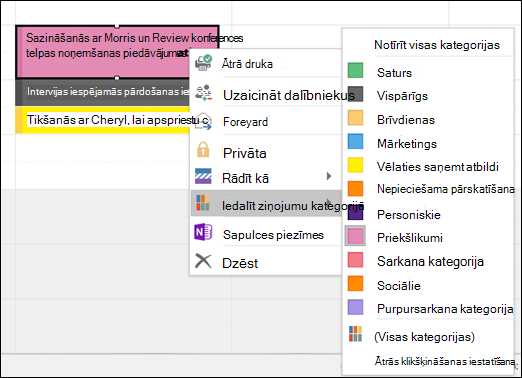Expand the Rādīt kā submenu arrow
The height and width of the screenshot is (378, 522).
[x=329, y=176]
